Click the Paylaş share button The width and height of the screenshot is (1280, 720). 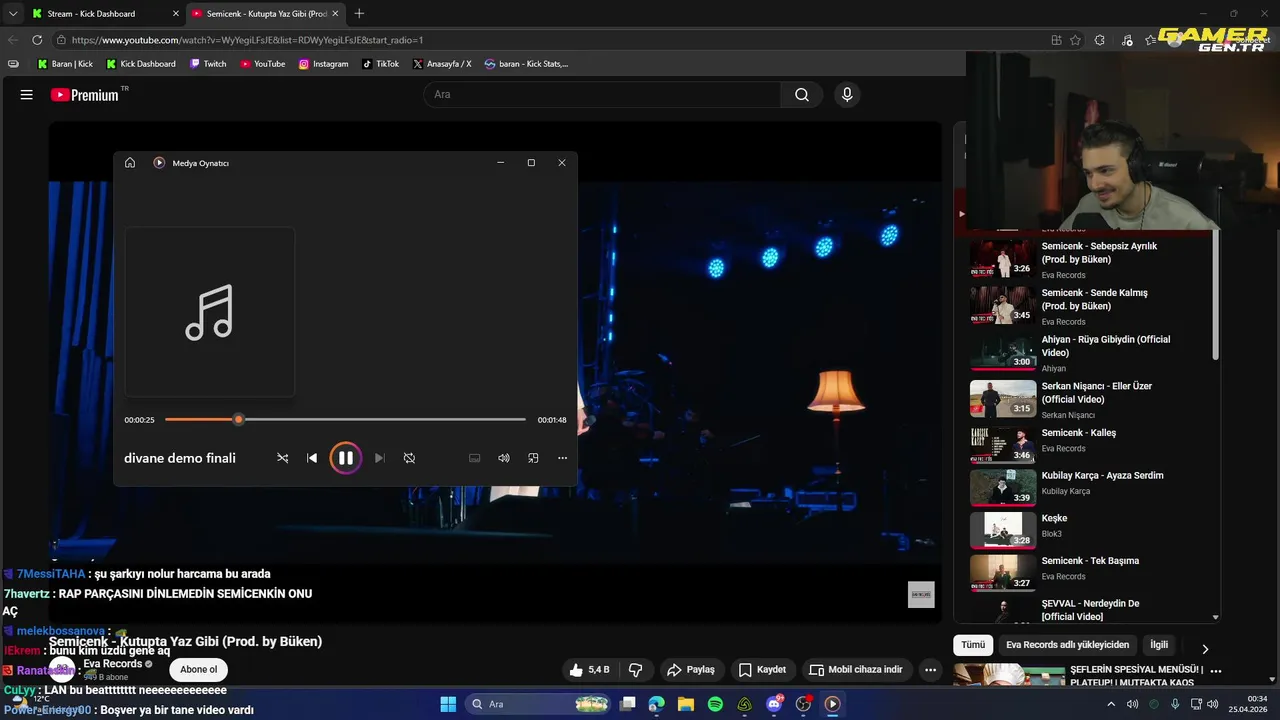[691, 670]
